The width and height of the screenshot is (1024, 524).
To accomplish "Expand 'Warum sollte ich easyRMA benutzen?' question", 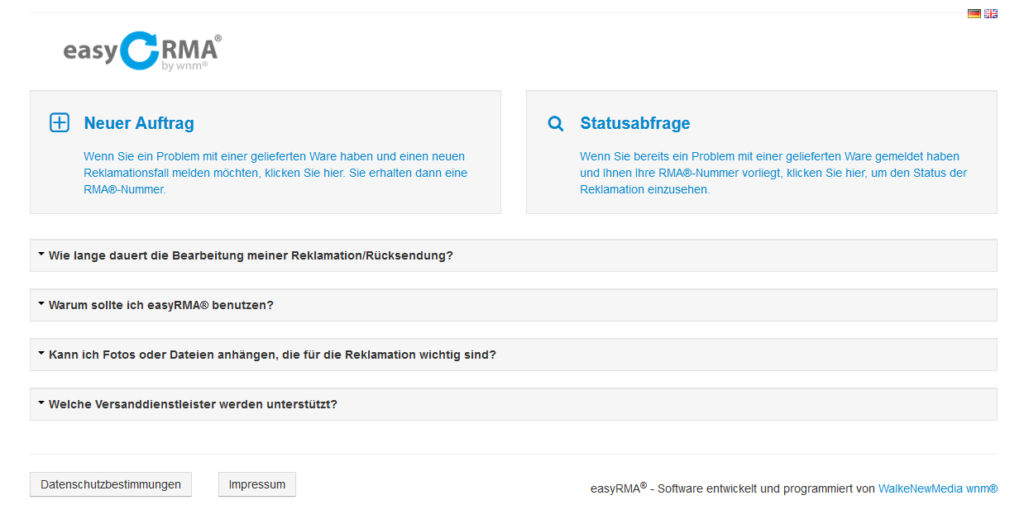I will [513, 305].
